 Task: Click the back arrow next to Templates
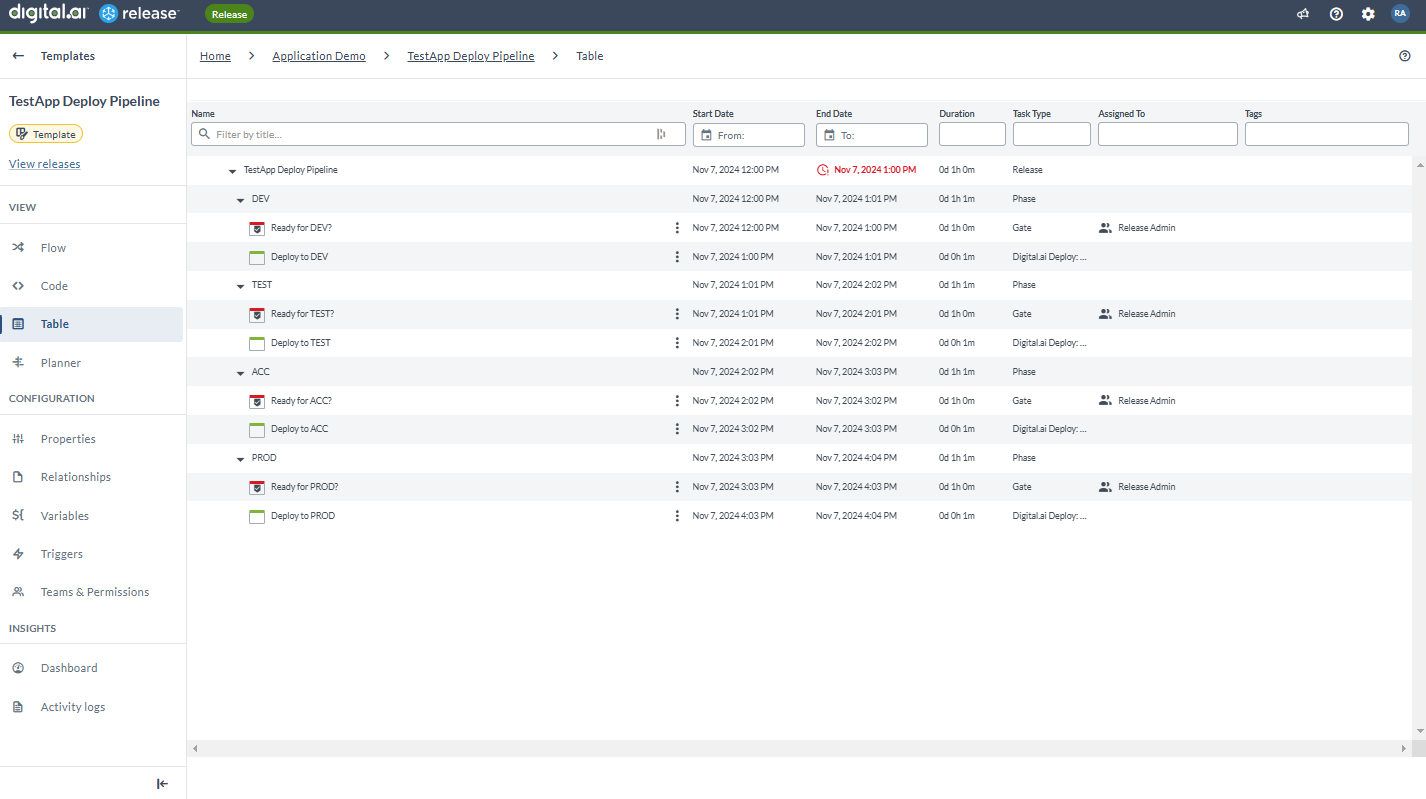[18, 56]
